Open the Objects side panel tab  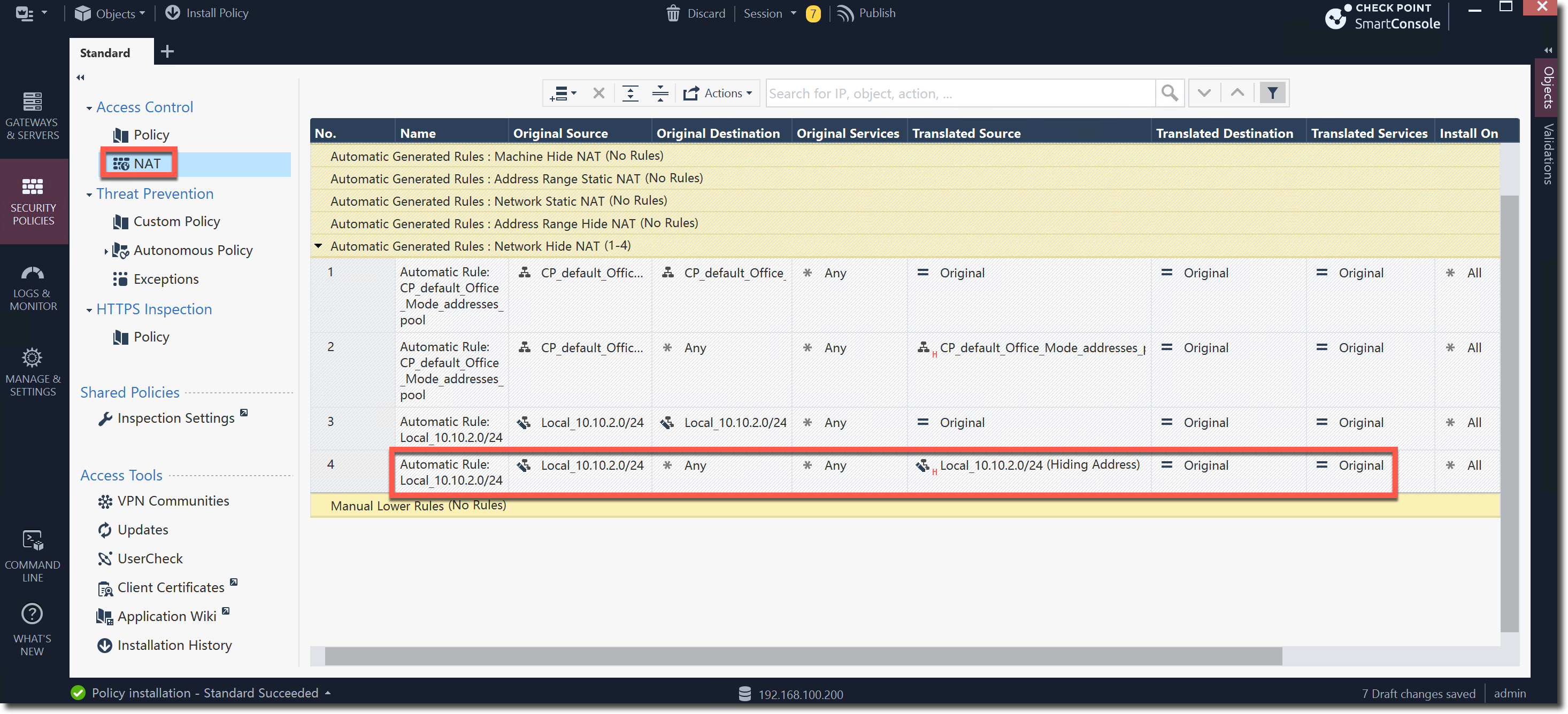pos(1548,87)
